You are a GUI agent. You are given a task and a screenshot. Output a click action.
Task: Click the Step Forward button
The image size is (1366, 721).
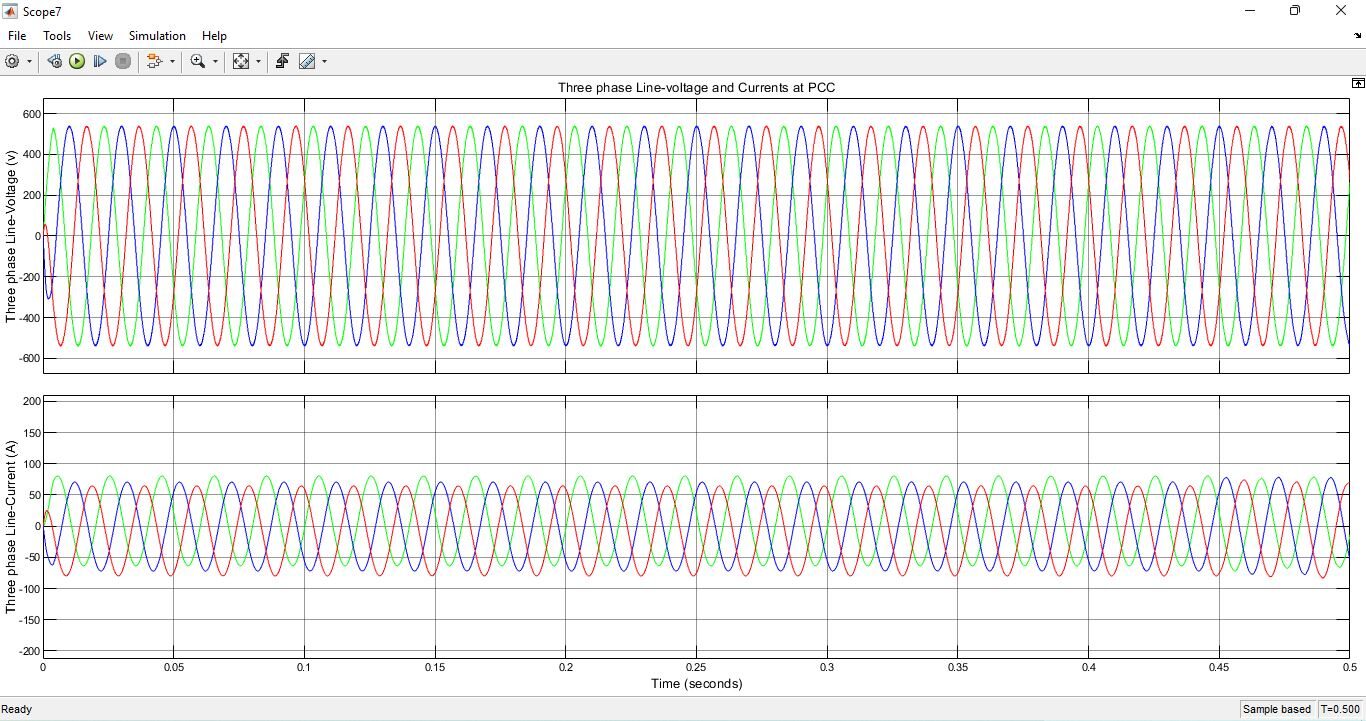(100, 61)
